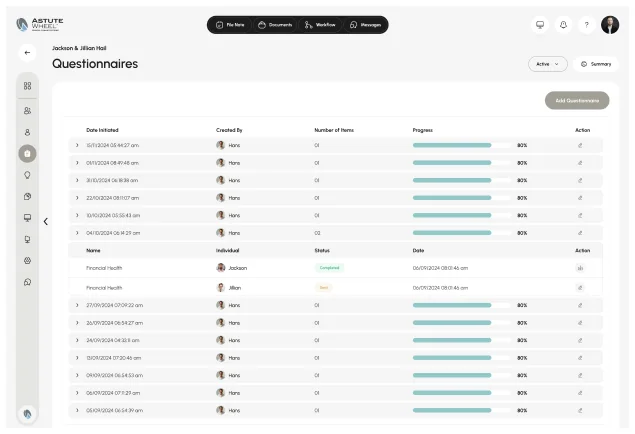
Task: Open the Active status dropdown
Action: click(x=548, y=64)
